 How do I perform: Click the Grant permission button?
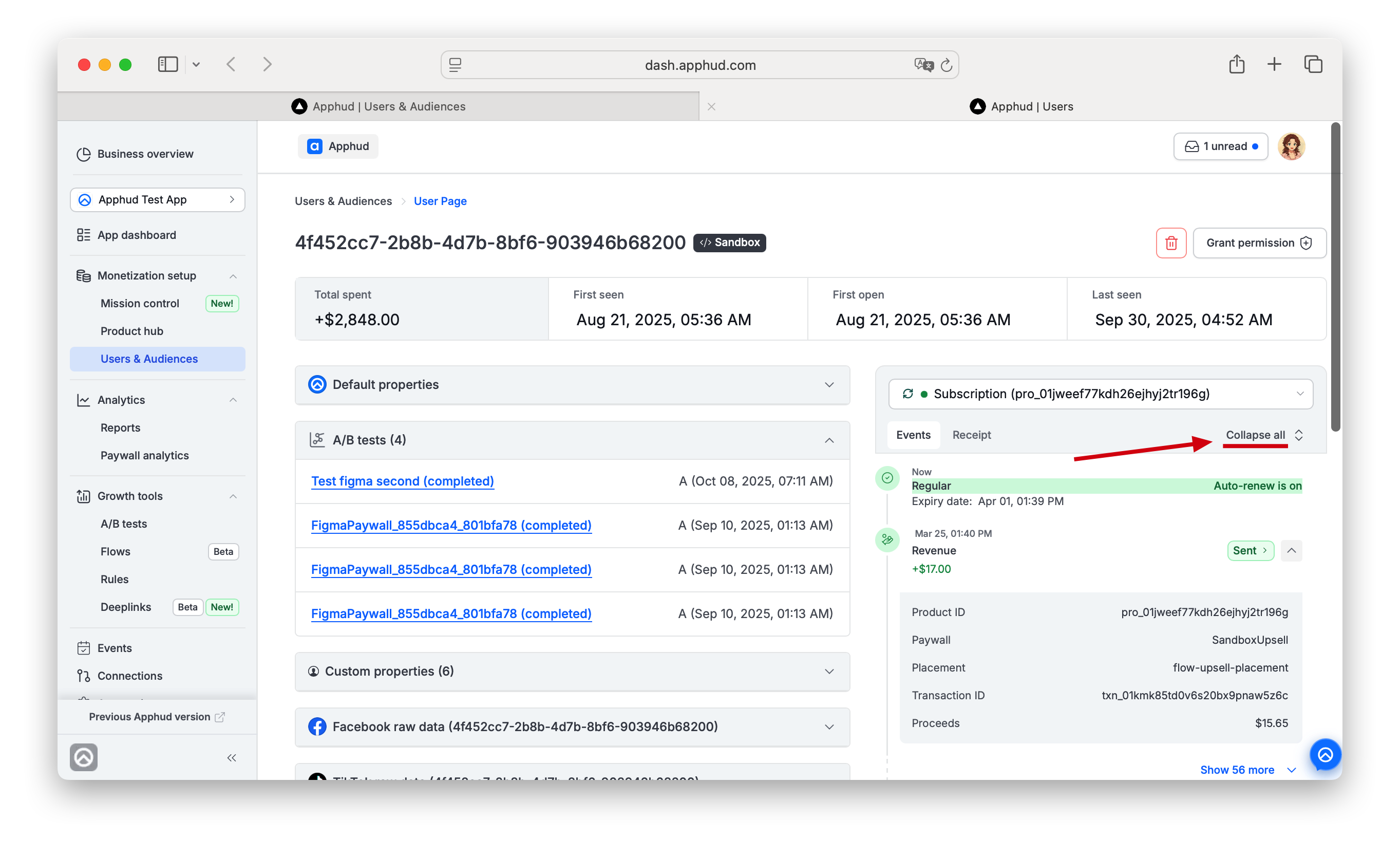[x=1259, y=243]
